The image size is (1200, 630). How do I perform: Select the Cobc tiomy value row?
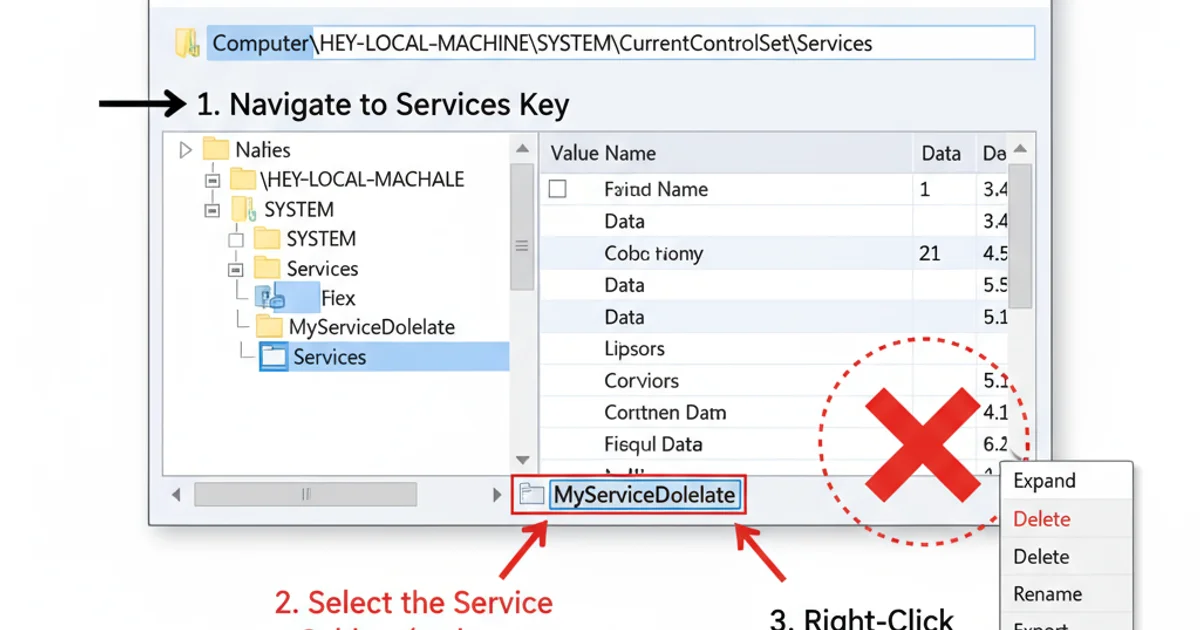click(x=653, y=253)
